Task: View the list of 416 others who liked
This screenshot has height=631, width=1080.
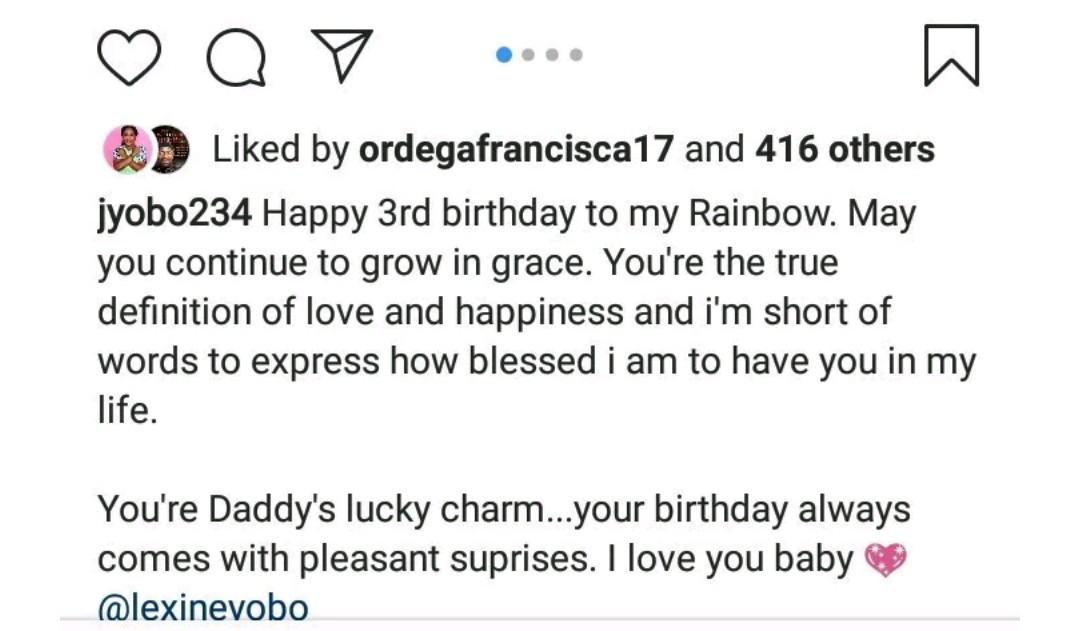Action: tap(845, 150)
